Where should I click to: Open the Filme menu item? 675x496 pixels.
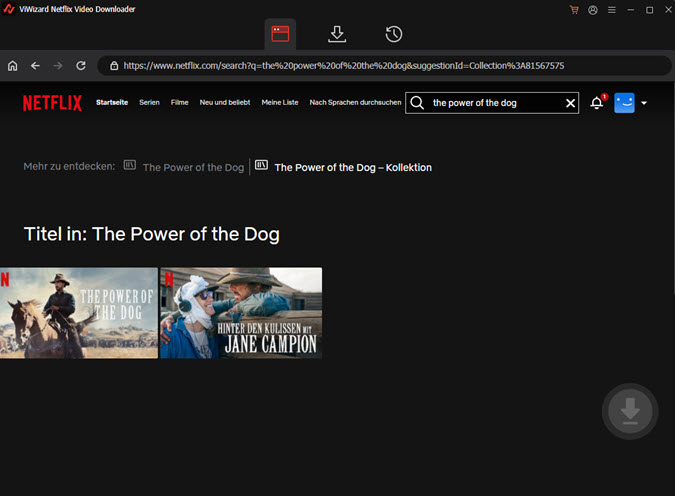[180, 102]
